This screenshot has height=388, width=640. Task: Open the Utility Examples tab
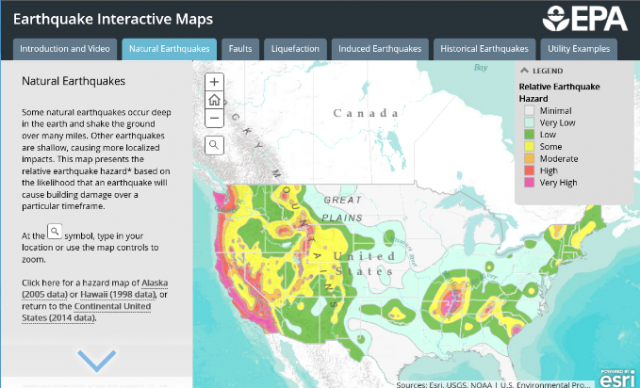point(579,49)
